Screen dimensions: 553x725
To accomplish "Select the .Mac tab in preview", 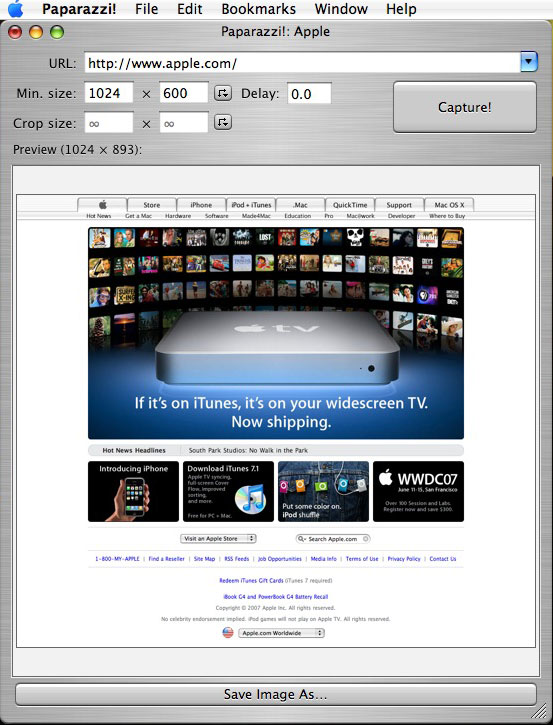I will (x=300, y=205).
